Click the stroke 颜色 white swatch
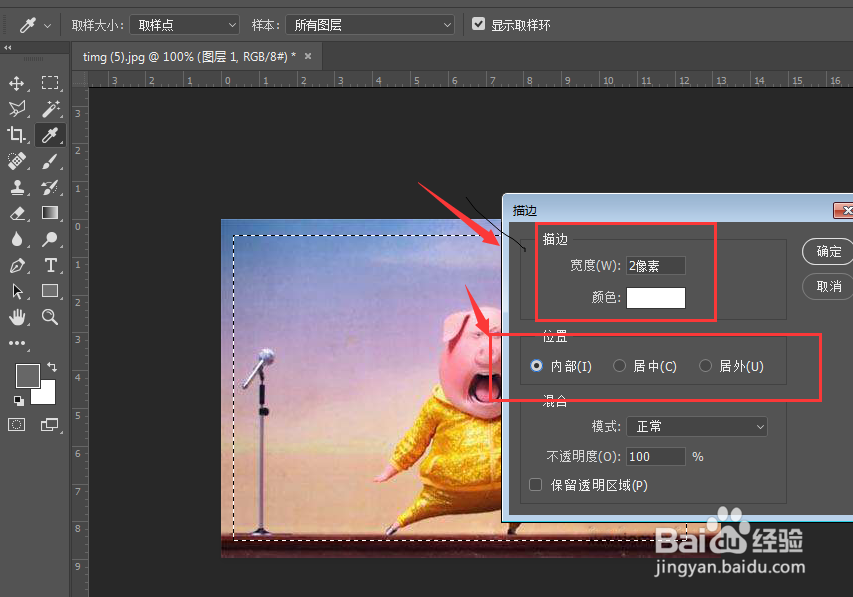853x597 pixels. pyautogui.click(x=656, y=298)
